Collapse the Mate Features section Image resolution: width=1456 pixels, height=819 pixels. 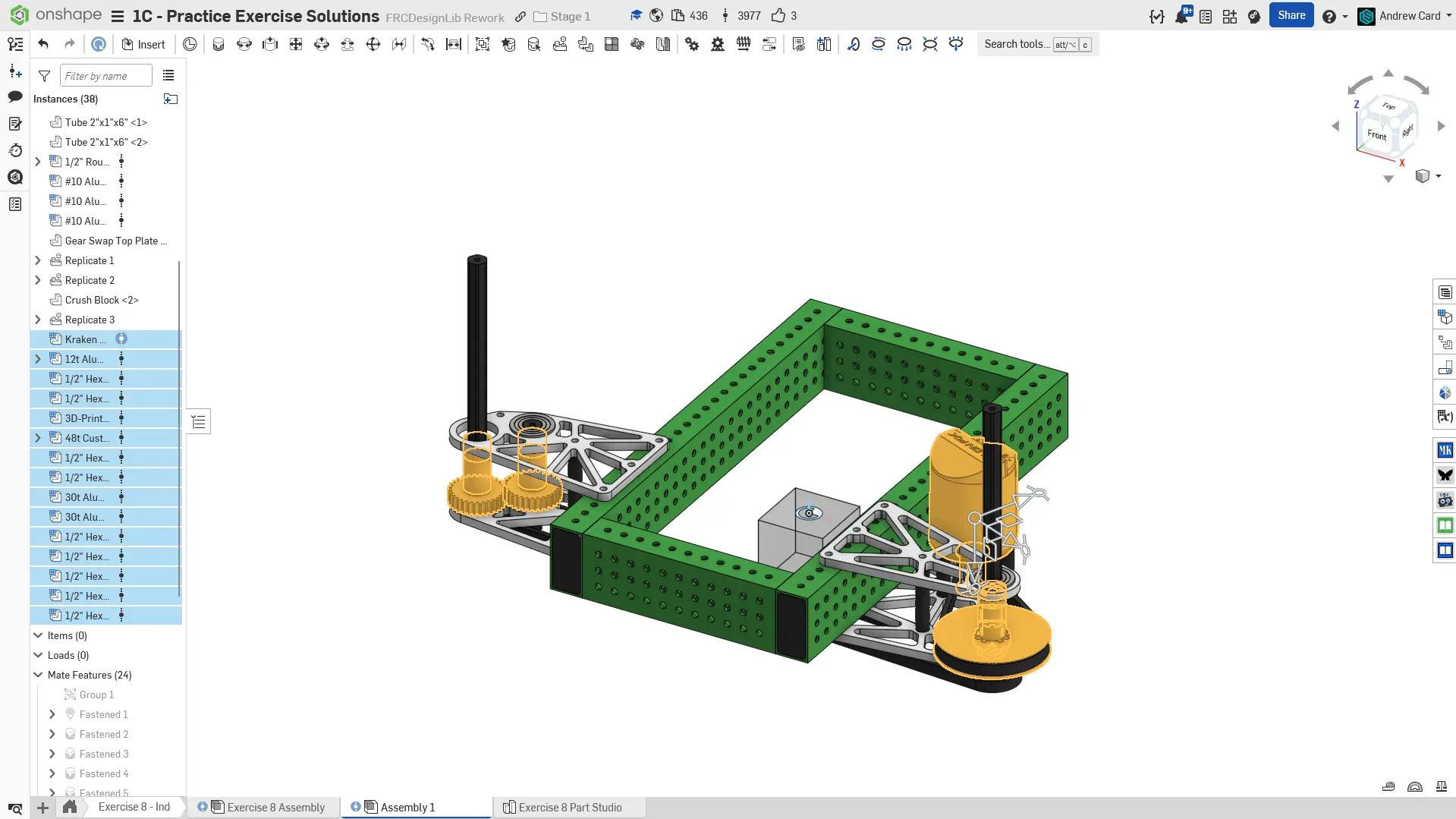tap(38, 675)
